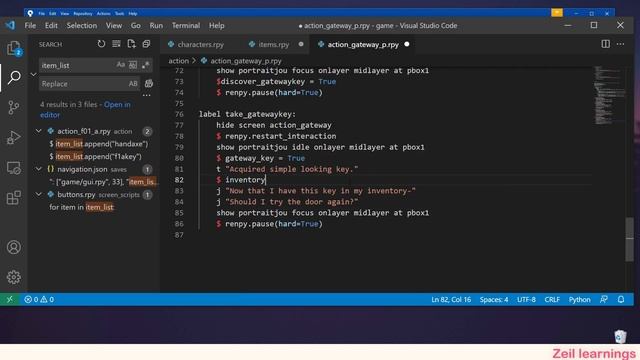Open the View menu
Image resolution: width=640 pixels, height=360 pixels.
[x=114, y=25]
